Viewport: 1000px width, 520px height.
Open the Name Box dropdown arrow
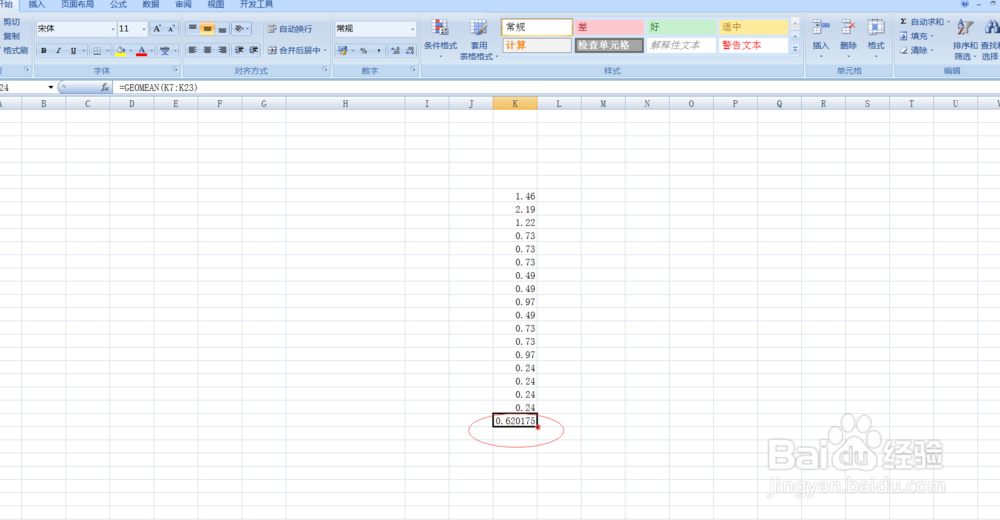point(50,87)
